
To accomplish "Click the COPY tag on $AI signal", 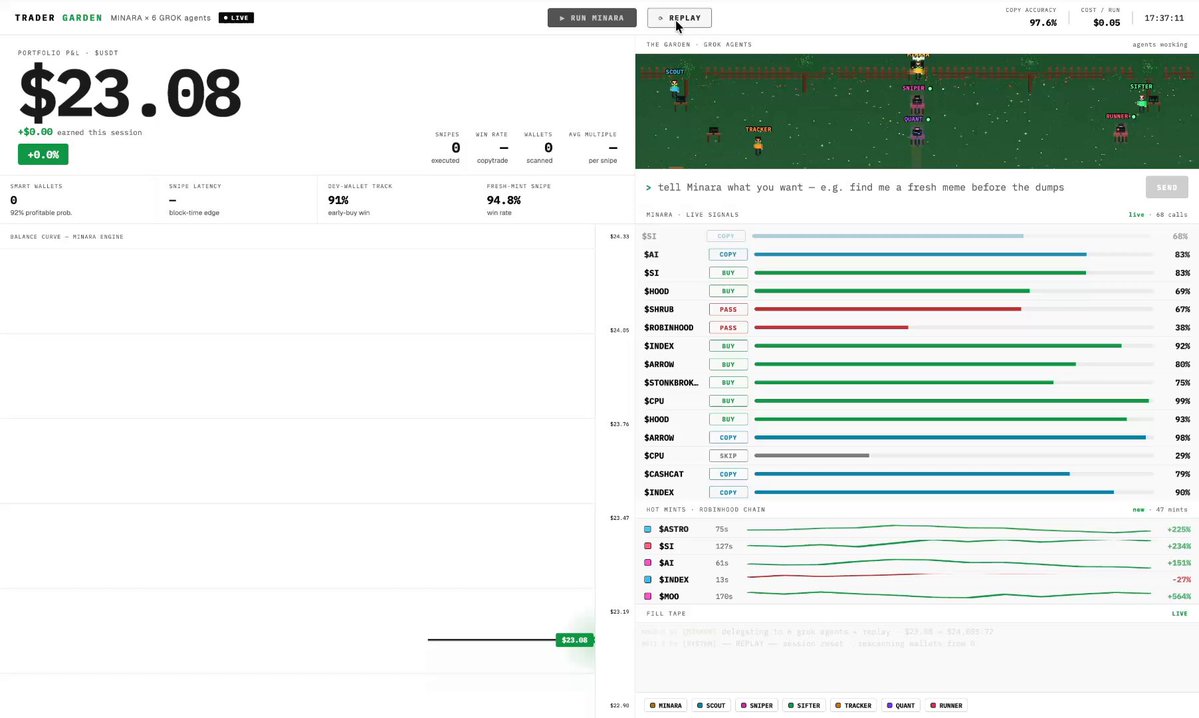I will point(728,255).
